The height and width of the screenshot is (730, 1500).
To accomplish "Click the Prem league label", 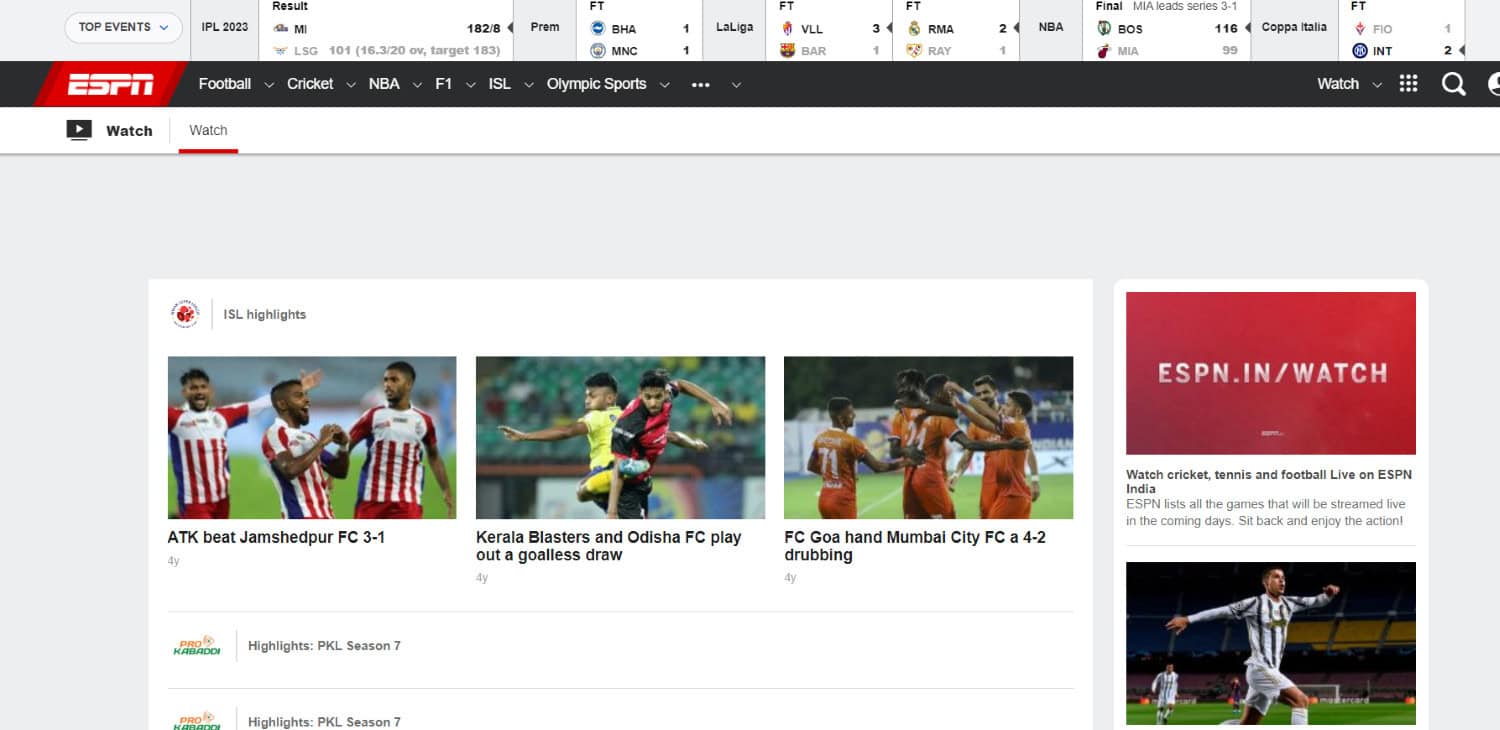I will coord(545,27).
